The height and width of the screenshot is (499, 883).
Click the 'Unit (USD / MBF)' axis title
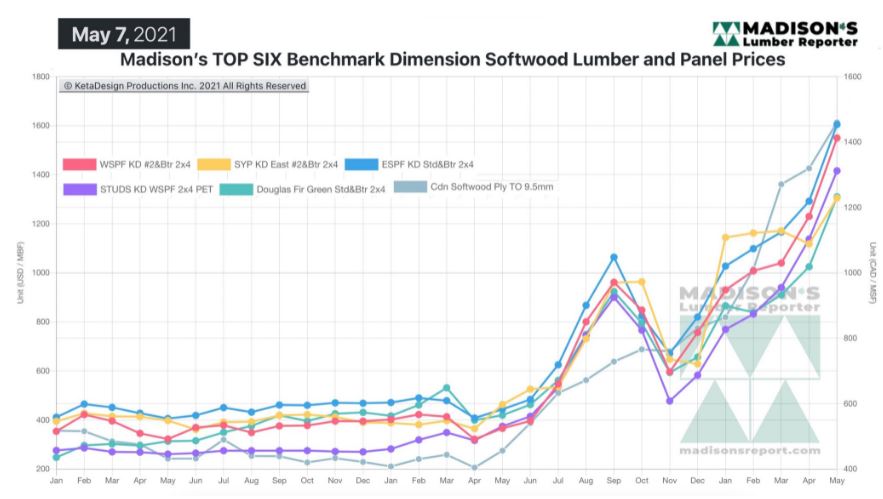(x=20, y=273)
